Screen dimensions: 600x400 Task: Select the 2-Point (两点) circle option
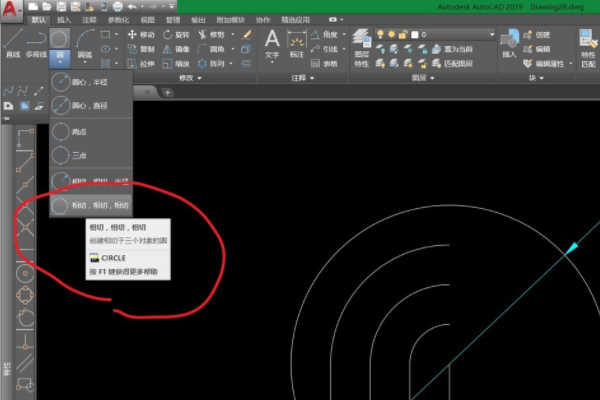pyautogui.click(x=91, y=132)
